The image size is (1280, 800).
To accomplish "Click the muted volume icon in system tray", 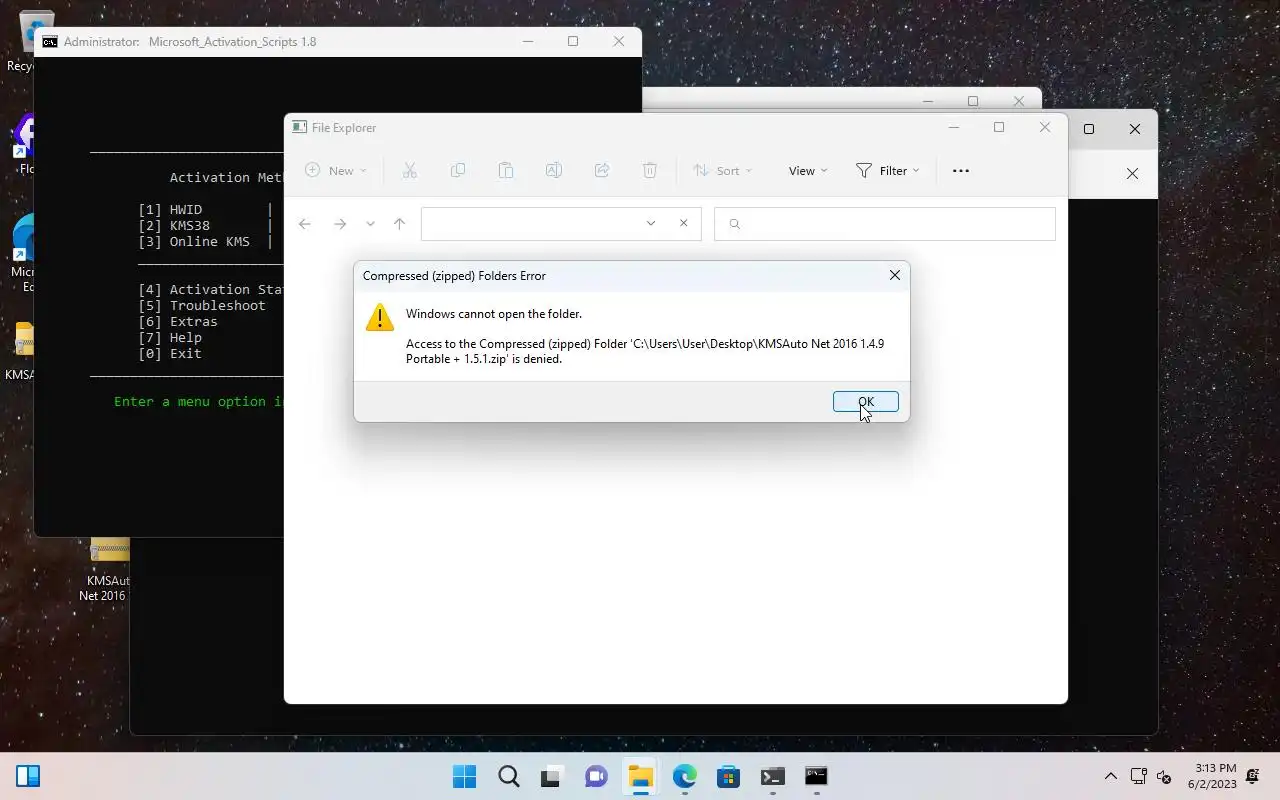I will pos(1164,776).
